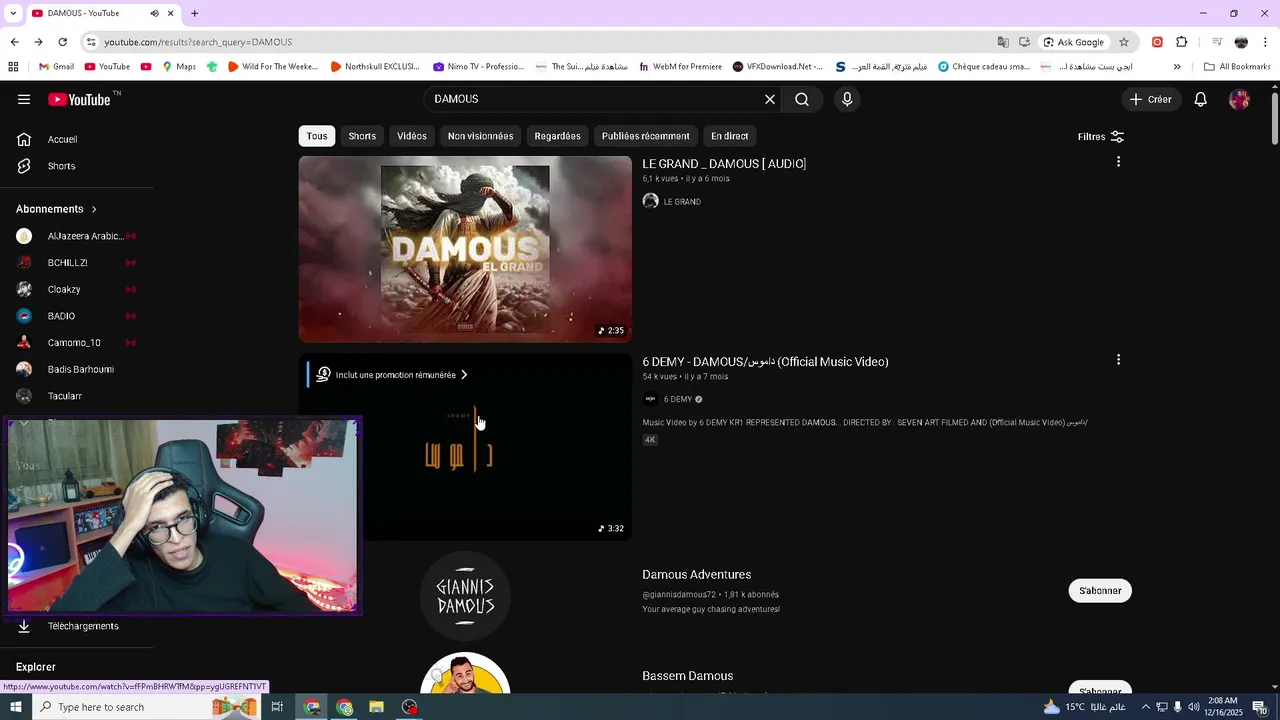
Task: Subscribe to Damous Adventures channel
Action: [x=1100, y=591]
